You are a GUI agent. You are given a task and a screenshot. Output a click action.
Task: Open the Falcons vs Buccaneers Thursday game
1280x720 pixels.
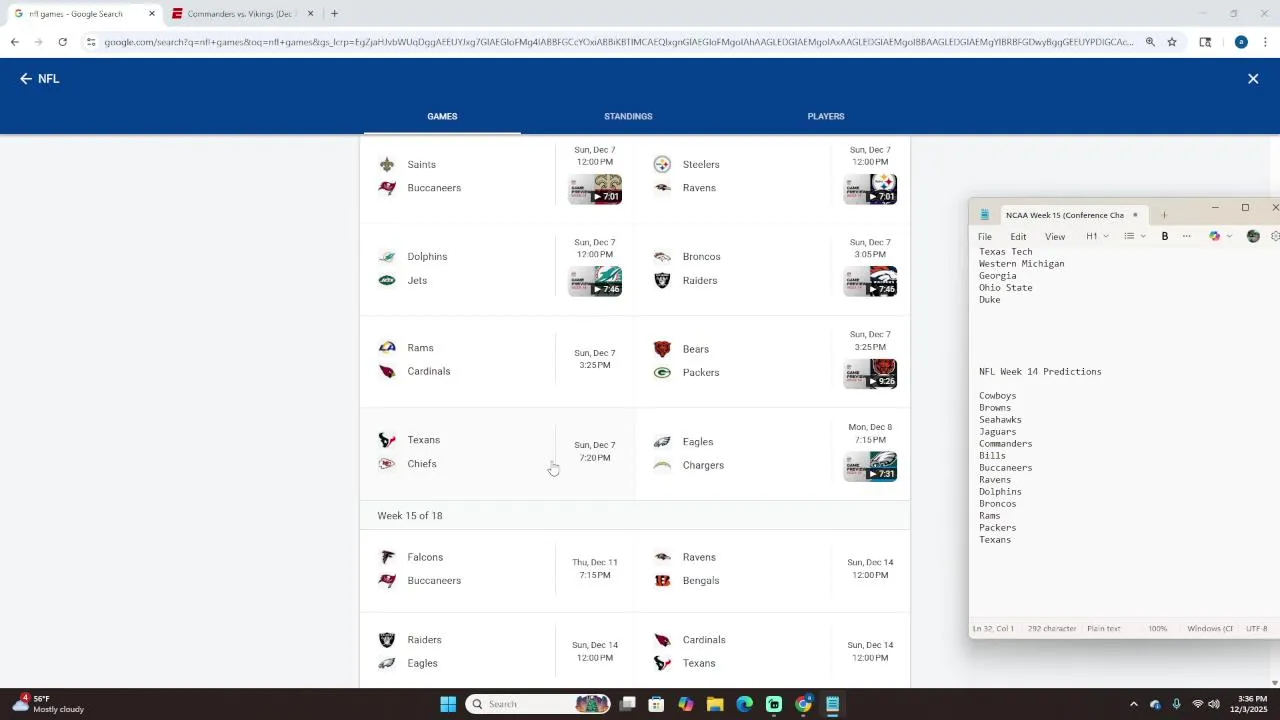pos(497,569)
